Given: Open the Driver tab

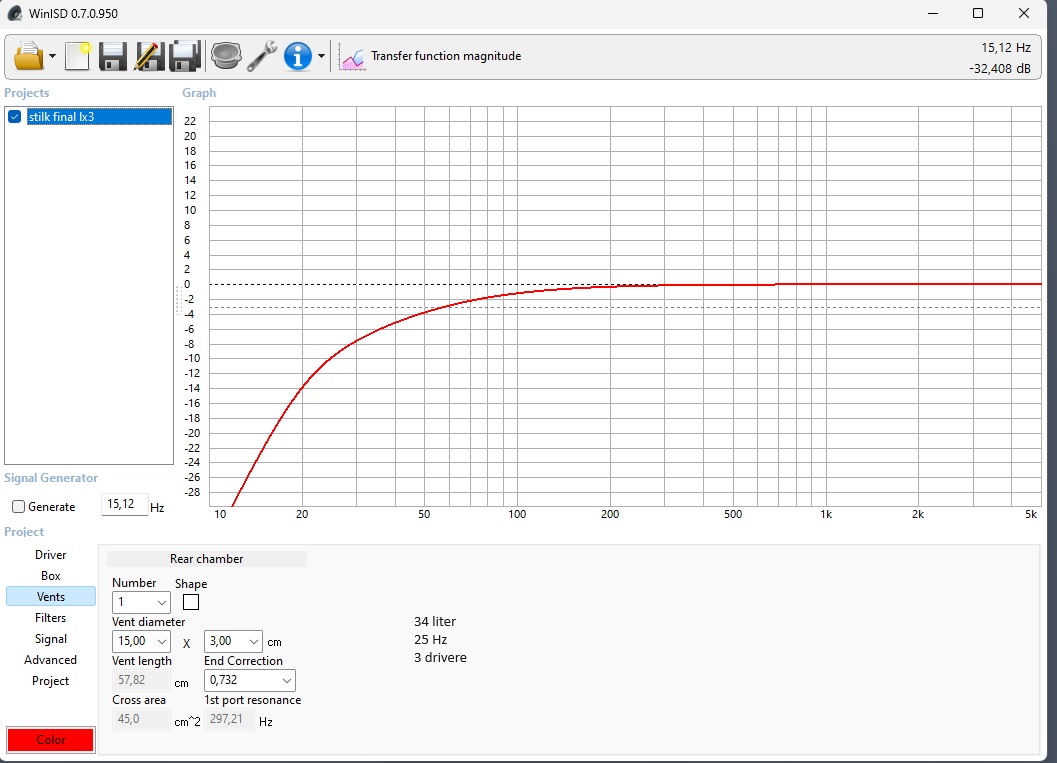Looking at the screenshot, I should [51, 555].
